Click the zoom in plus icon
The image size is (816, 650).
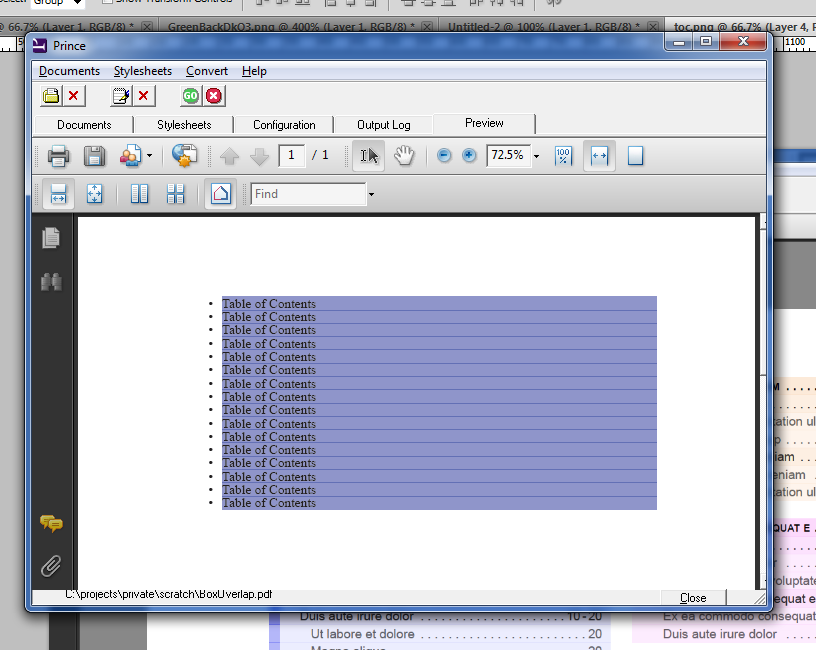point(469,156)
